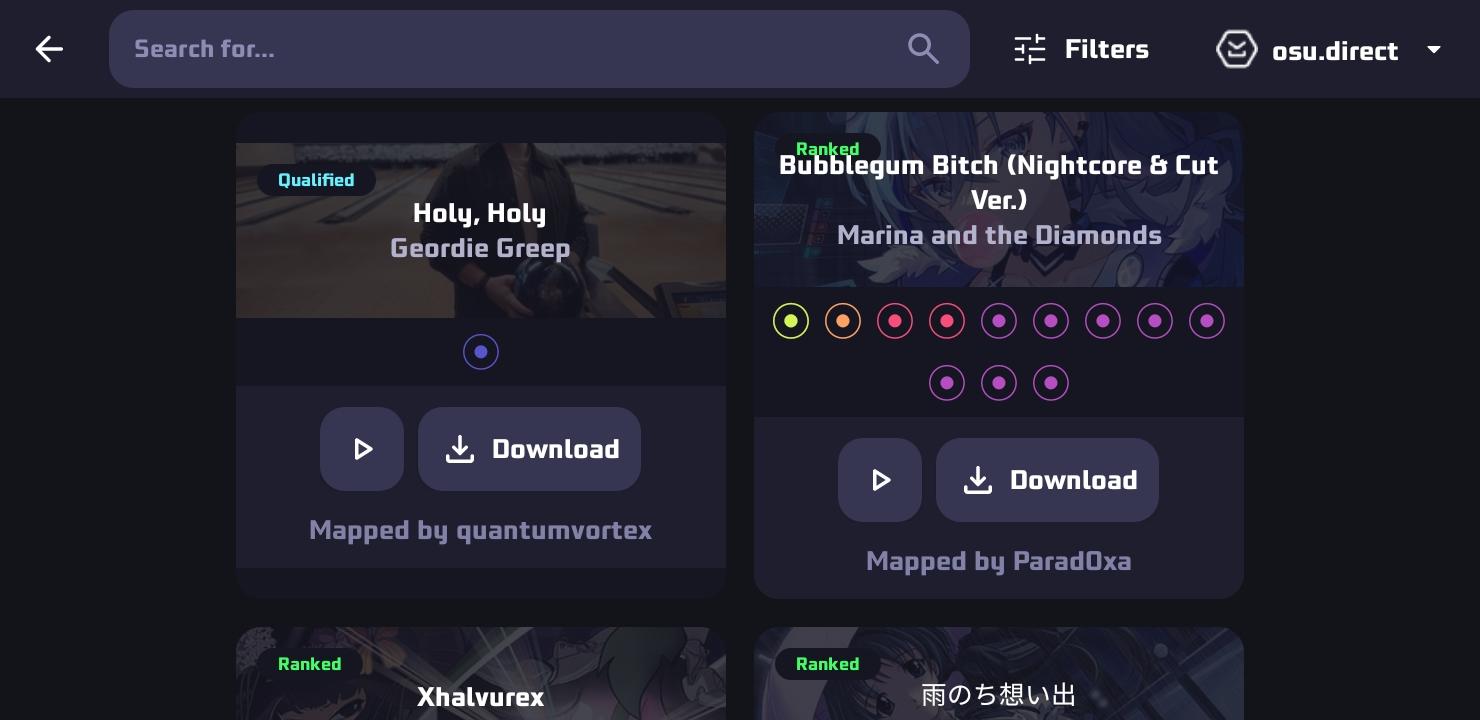Screen dimensions: 1480x720
Task: Open the Xhalvurex beatmap card
Action: pyautogui.click(x=481, y=674)
